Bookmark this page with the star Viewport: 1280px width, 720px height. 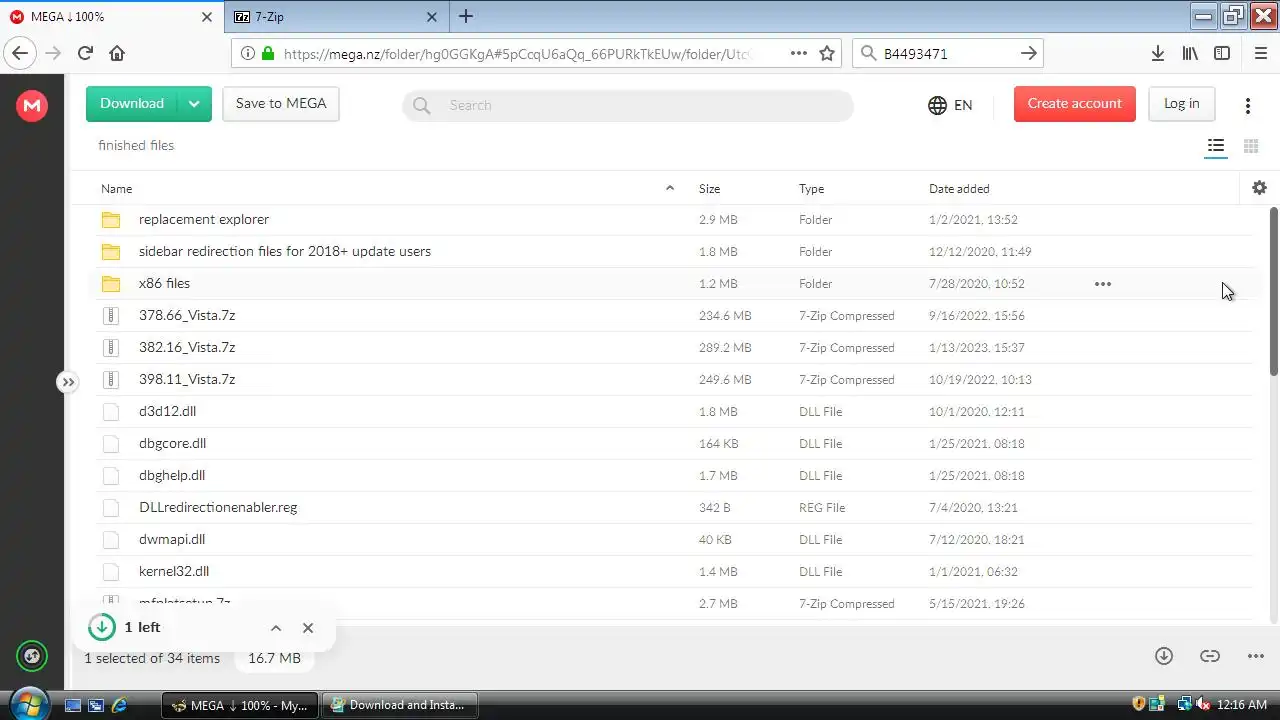pyautogui.click(x=827, y=54)
